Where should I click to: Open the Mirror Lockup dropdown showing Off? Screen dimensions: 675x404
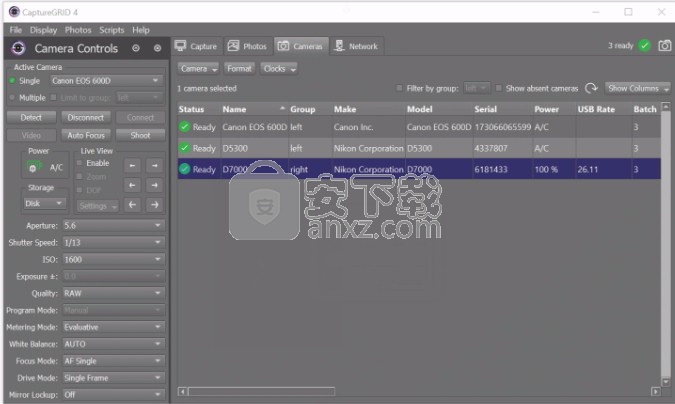(x=114, y=395)
